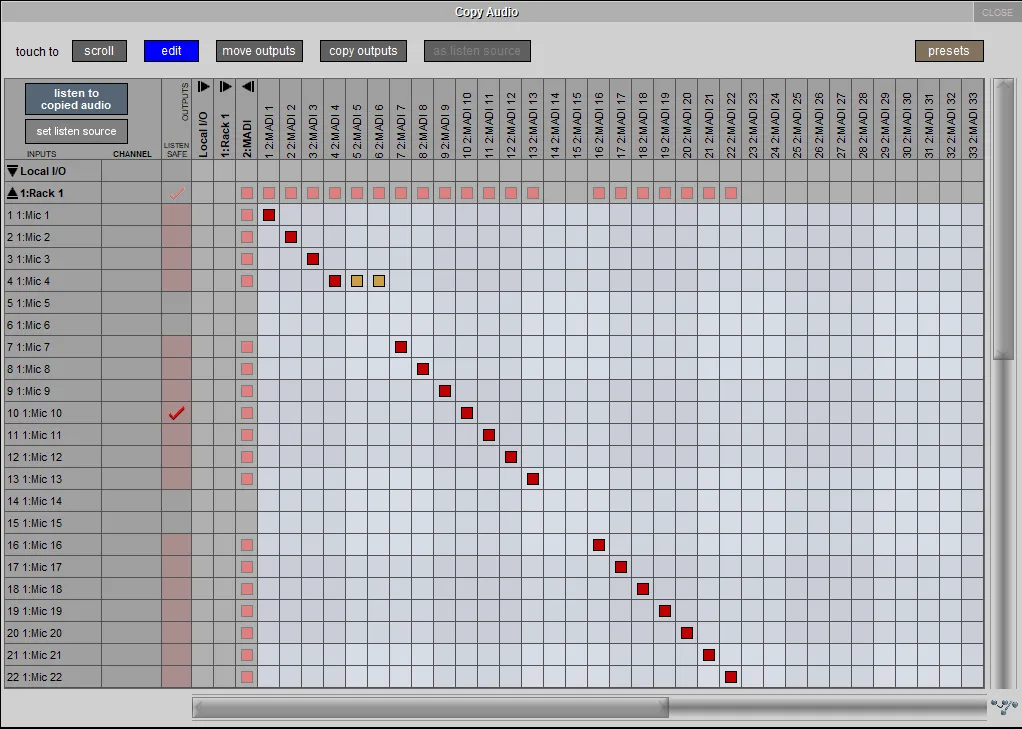Toggle route Mic 18 to MADI 18
This screenshot has width=1022, height=729.
[x=643, y=589]
